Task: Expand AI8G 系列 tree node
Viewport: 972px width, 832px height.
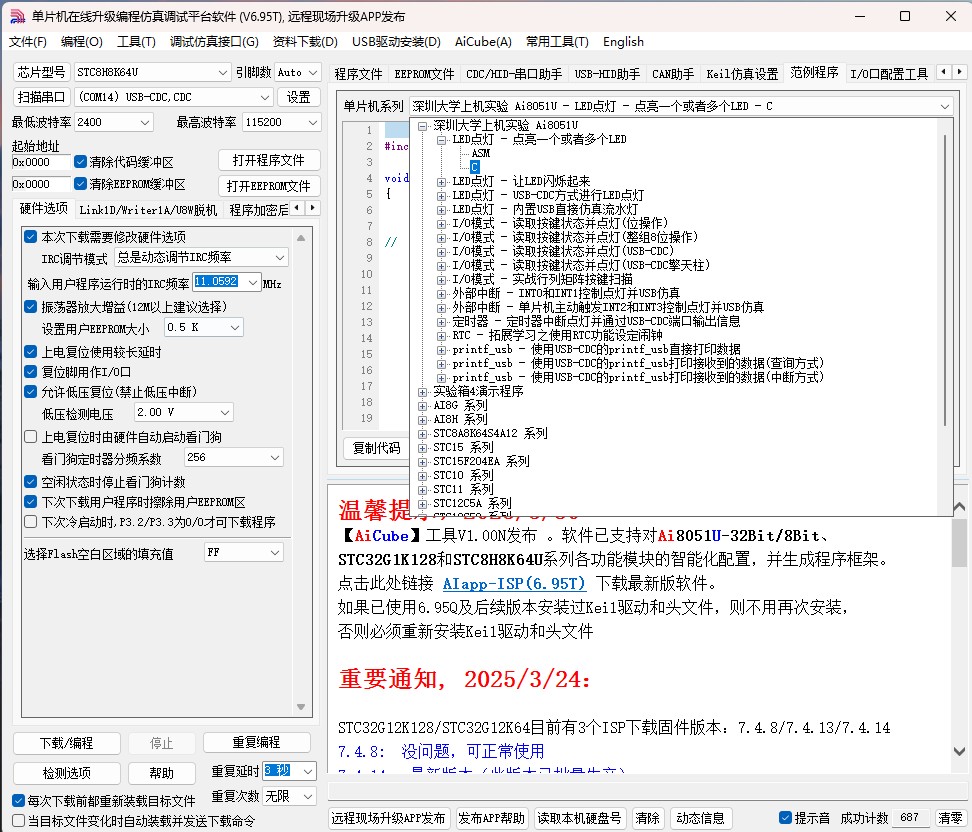Action: 422,406
